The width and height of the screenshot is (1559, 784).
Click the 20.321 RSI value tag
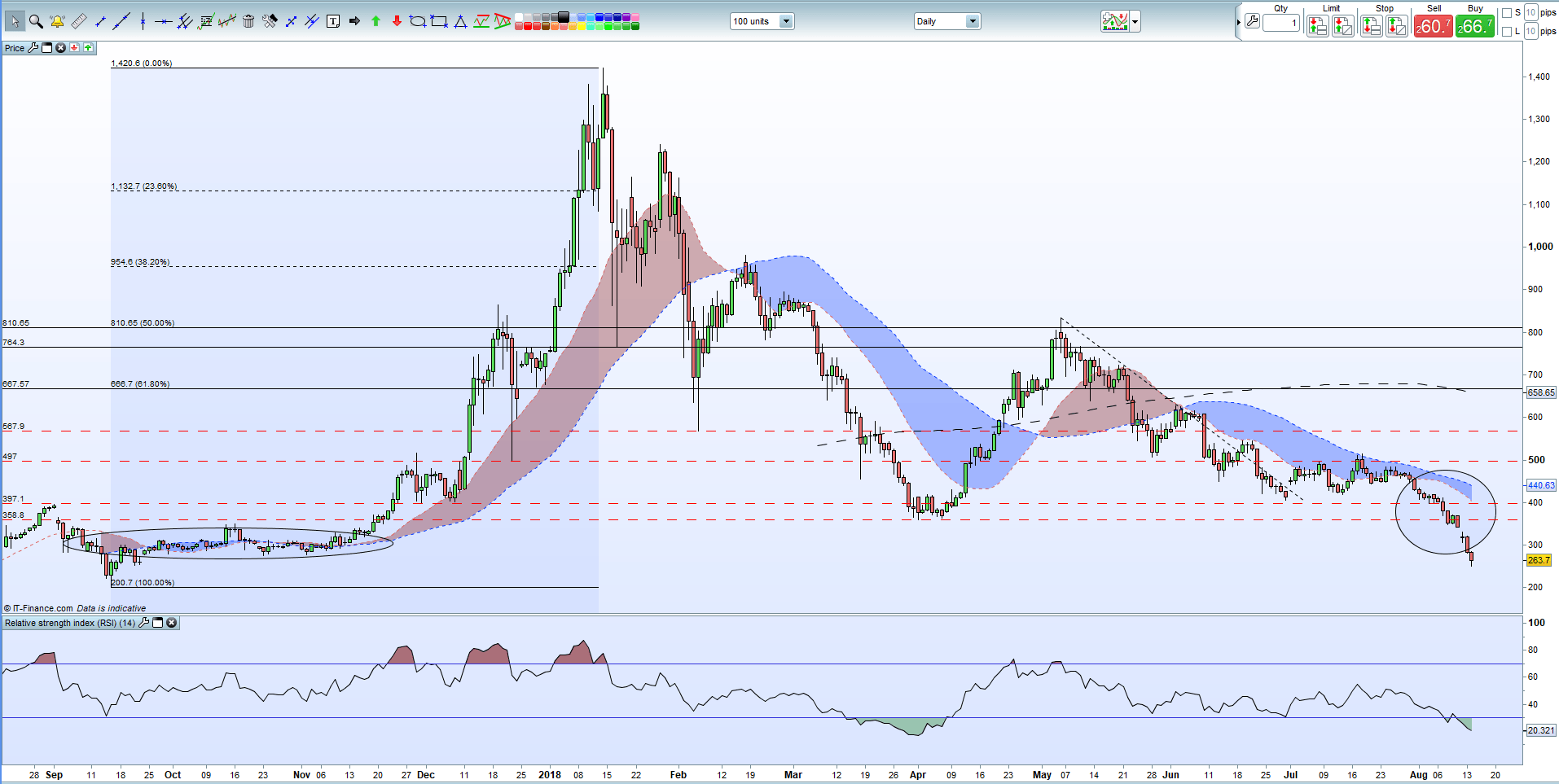[1540, 730]
